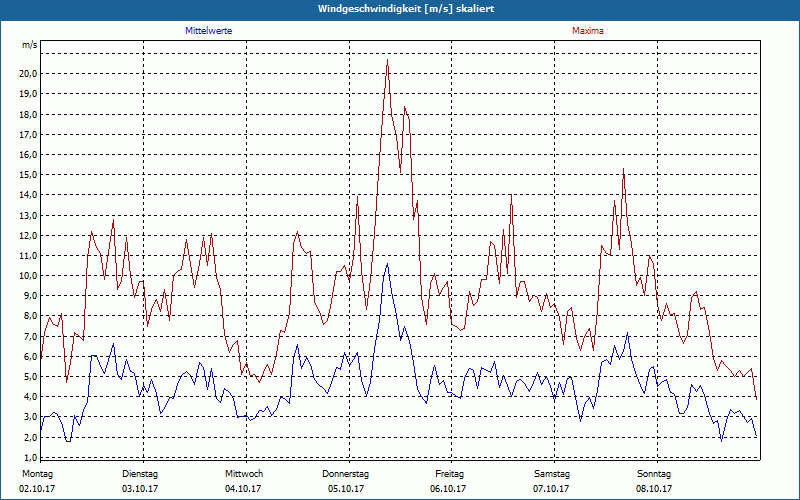This screenshot has width=800, height=500.
Task: Click the 17,0 y-axis value
Action: click(x=28, y=134)
